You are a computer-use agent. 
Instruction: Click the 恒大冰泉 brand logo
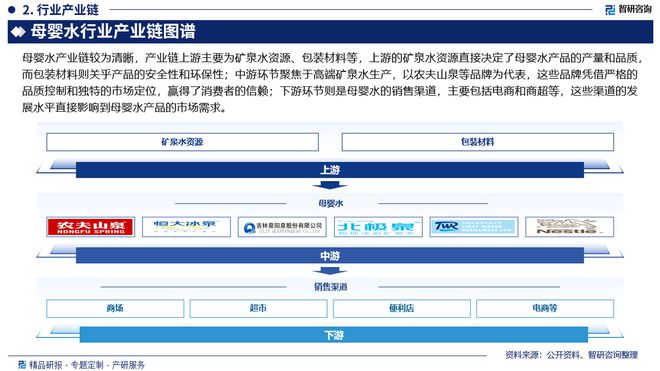click(186, 227)
